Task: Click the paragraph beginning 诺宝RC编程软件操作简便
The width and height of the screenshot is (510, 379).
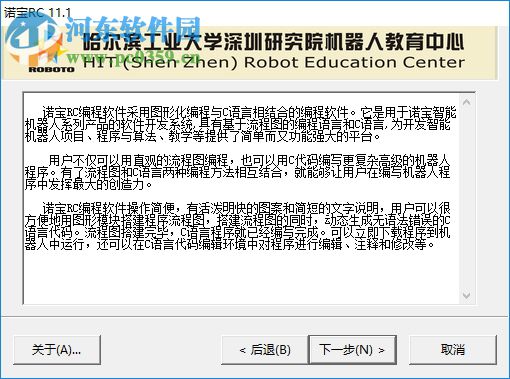Action: pos(237,226)
